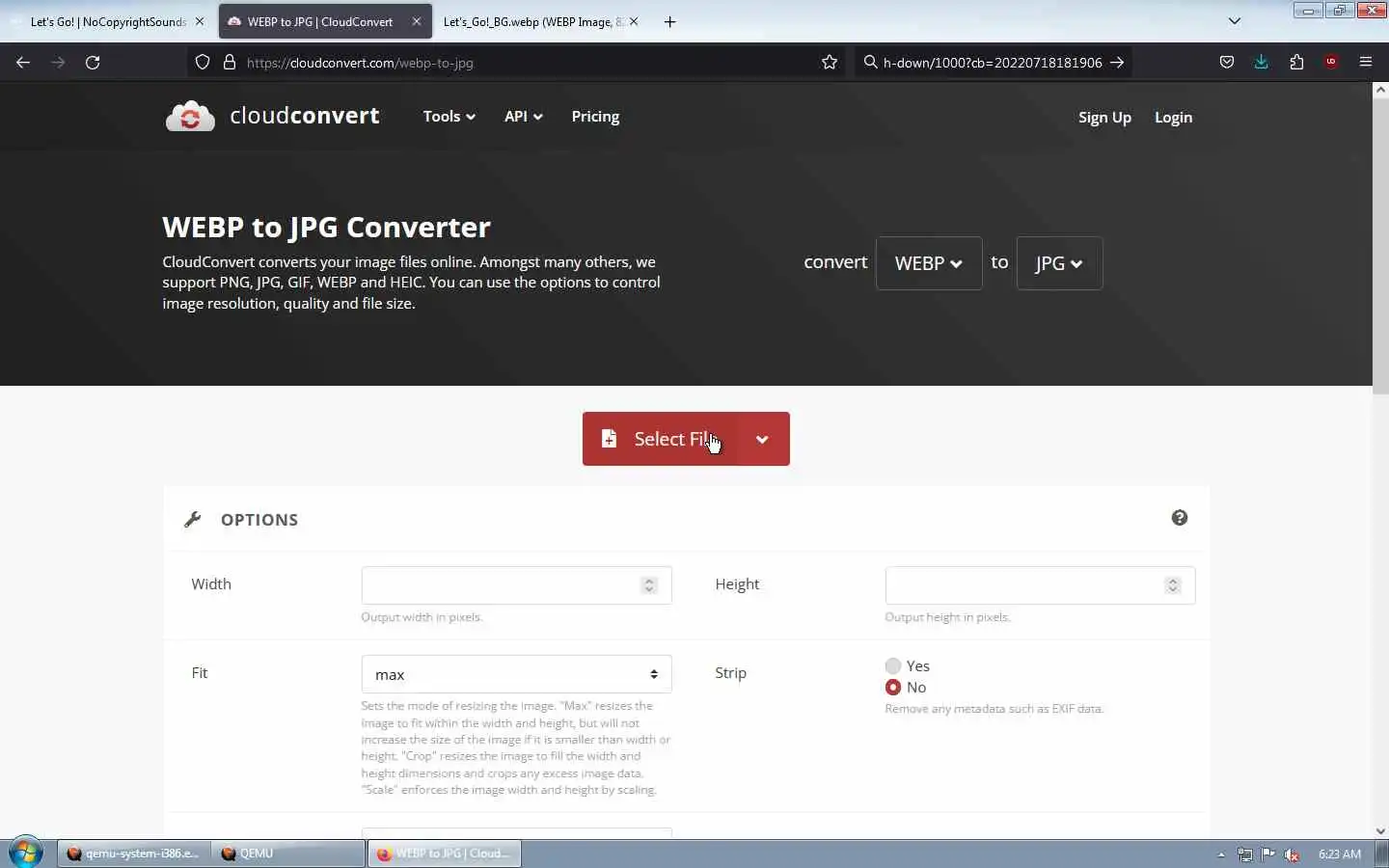Click the CloudConvert cloud logo icon
The width and height of the screenshot is (1389, 868).
(190, 117)
